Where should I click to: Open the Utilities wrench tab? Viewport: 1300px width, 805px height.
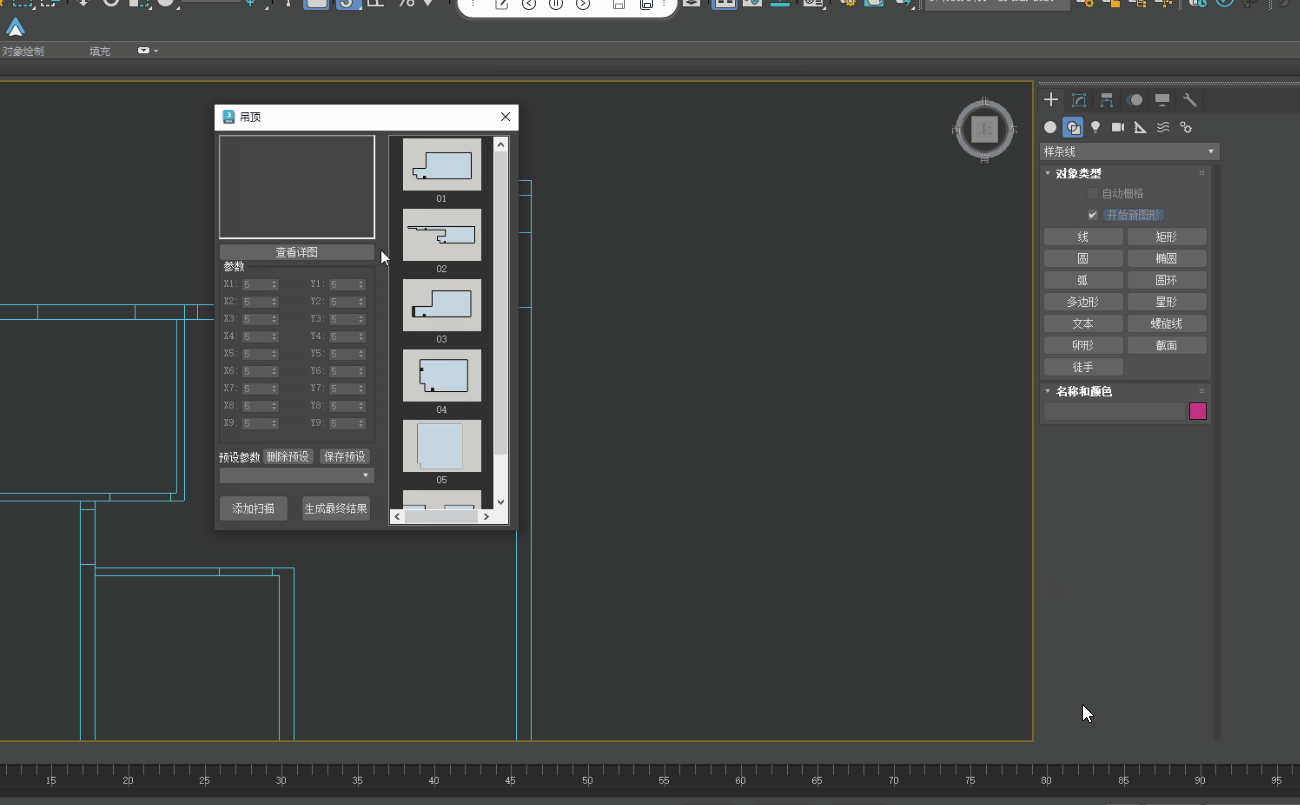tap(1190, 100)
